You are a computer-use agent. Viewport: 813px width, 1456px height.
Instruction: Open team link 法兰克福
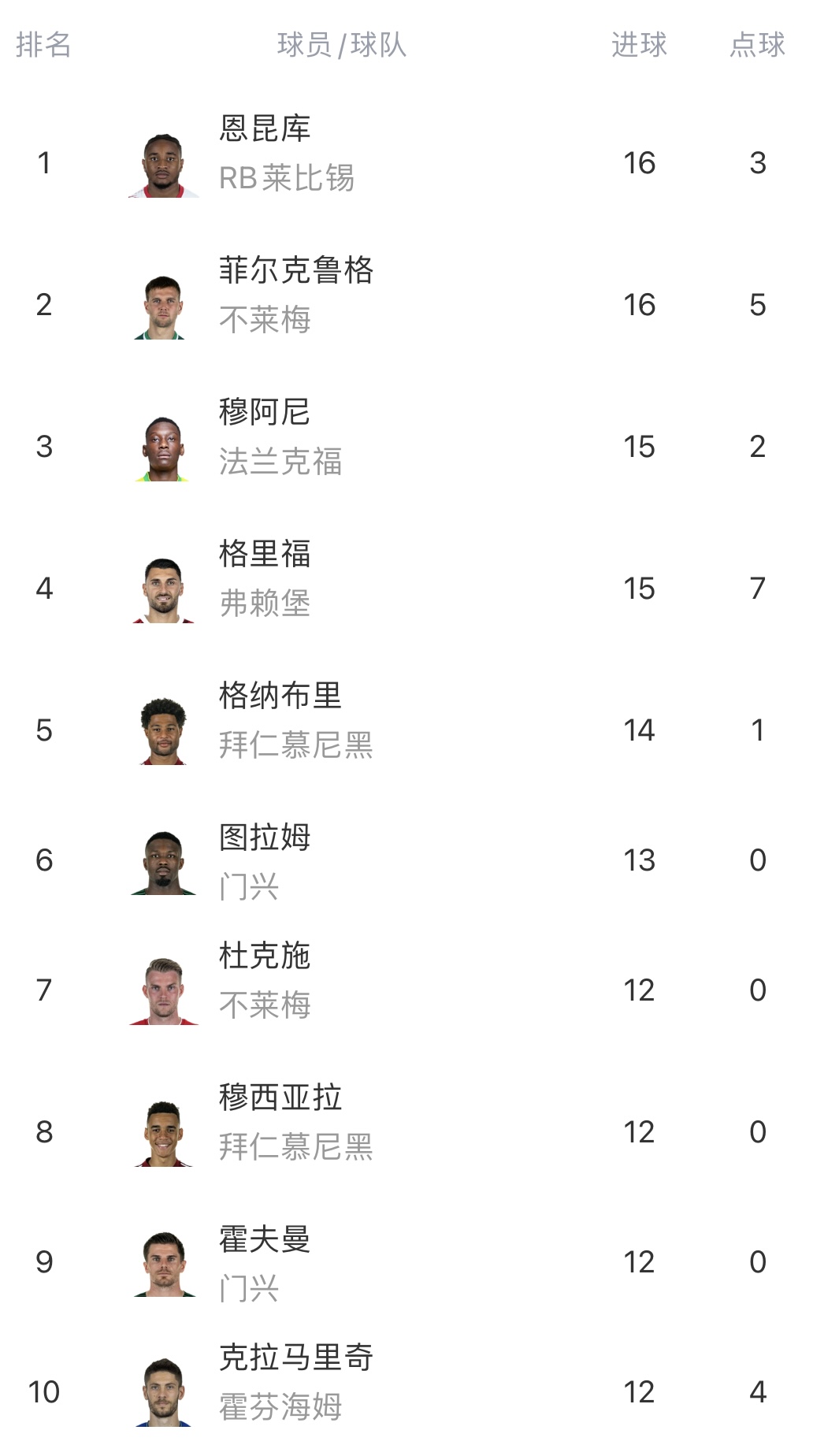[280, 462]
